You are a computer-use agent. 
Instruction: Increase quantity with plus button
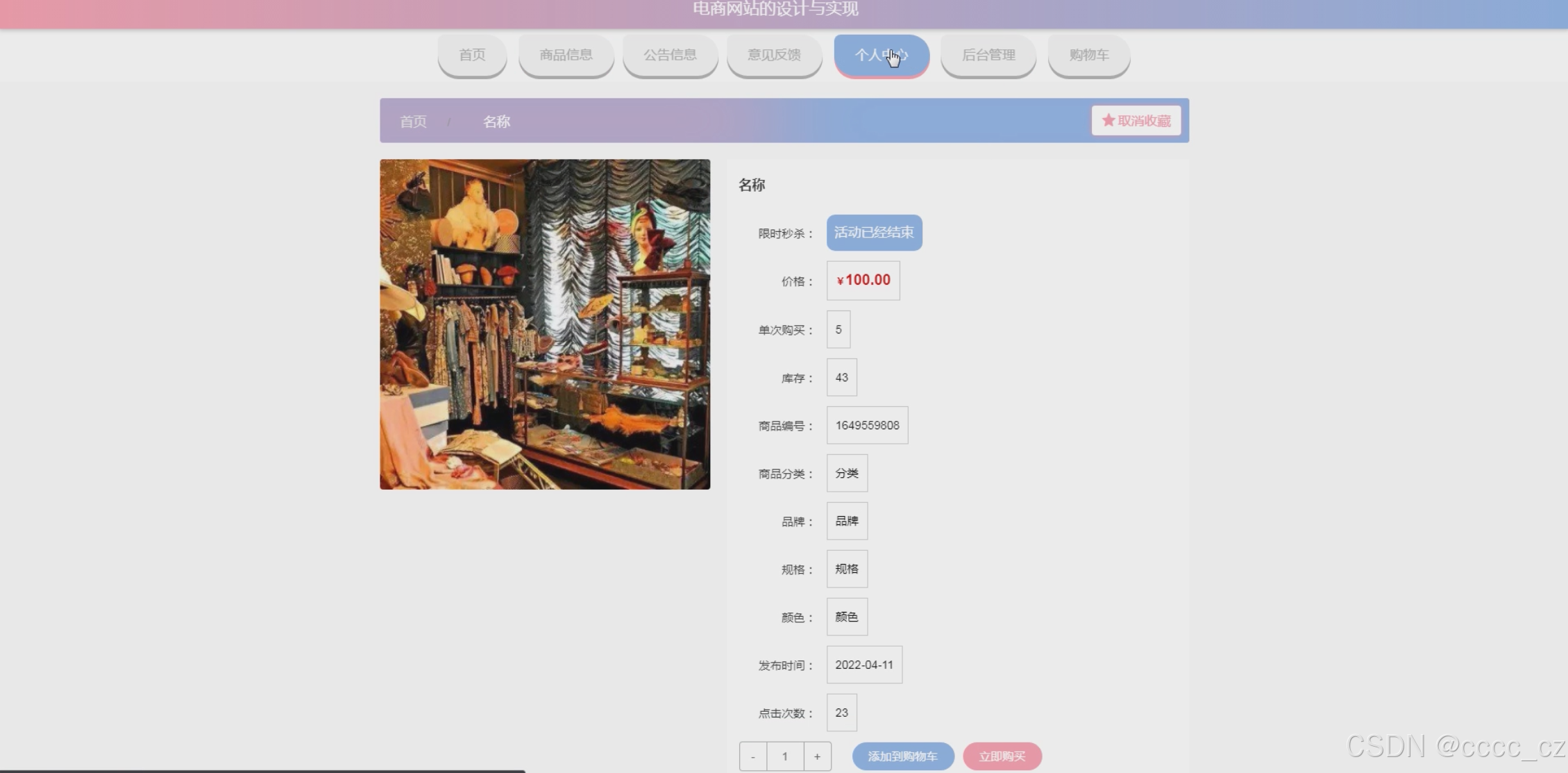pyautogui.click(x=817, y=756)
